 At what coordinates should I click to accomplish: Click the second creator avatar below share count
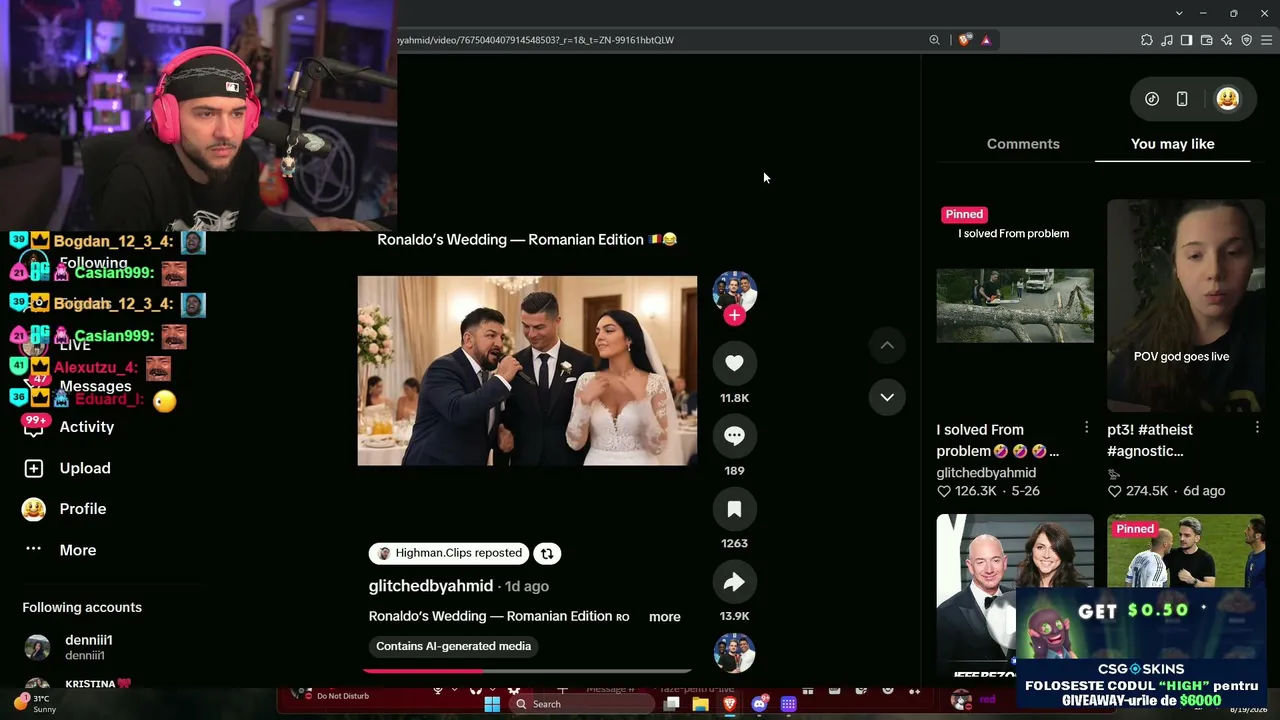(x=734, y=653)
